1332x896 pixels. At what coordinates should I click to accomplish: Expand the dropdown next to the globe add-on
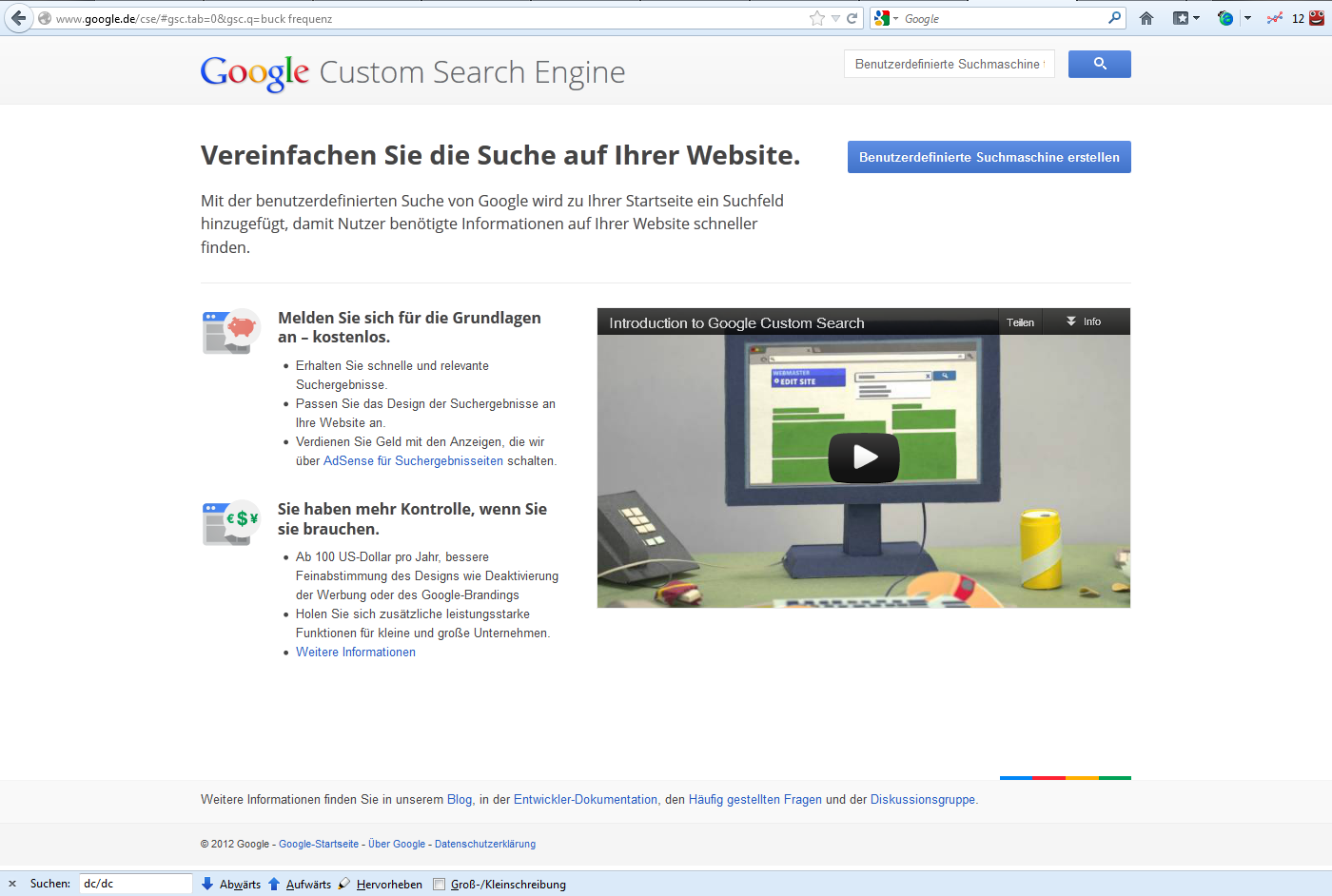pos(1247,18)
